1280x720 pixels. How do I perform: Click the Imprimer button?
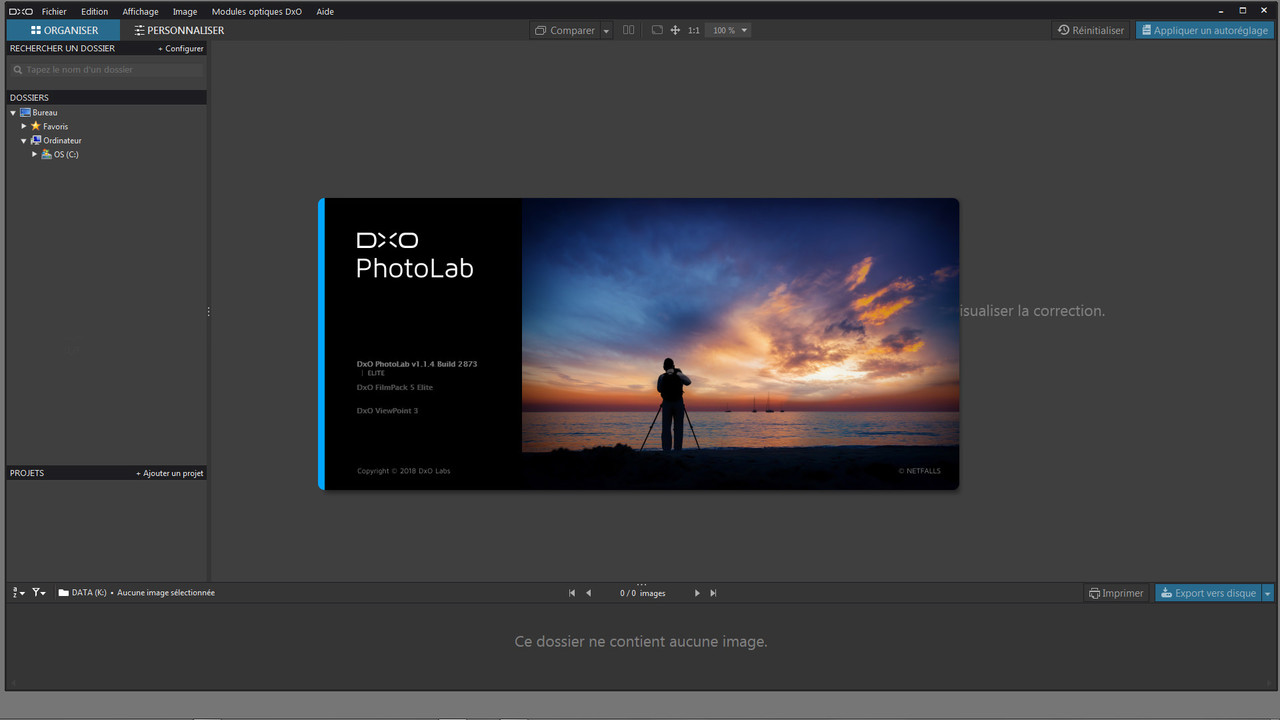tap(1116, 593)
